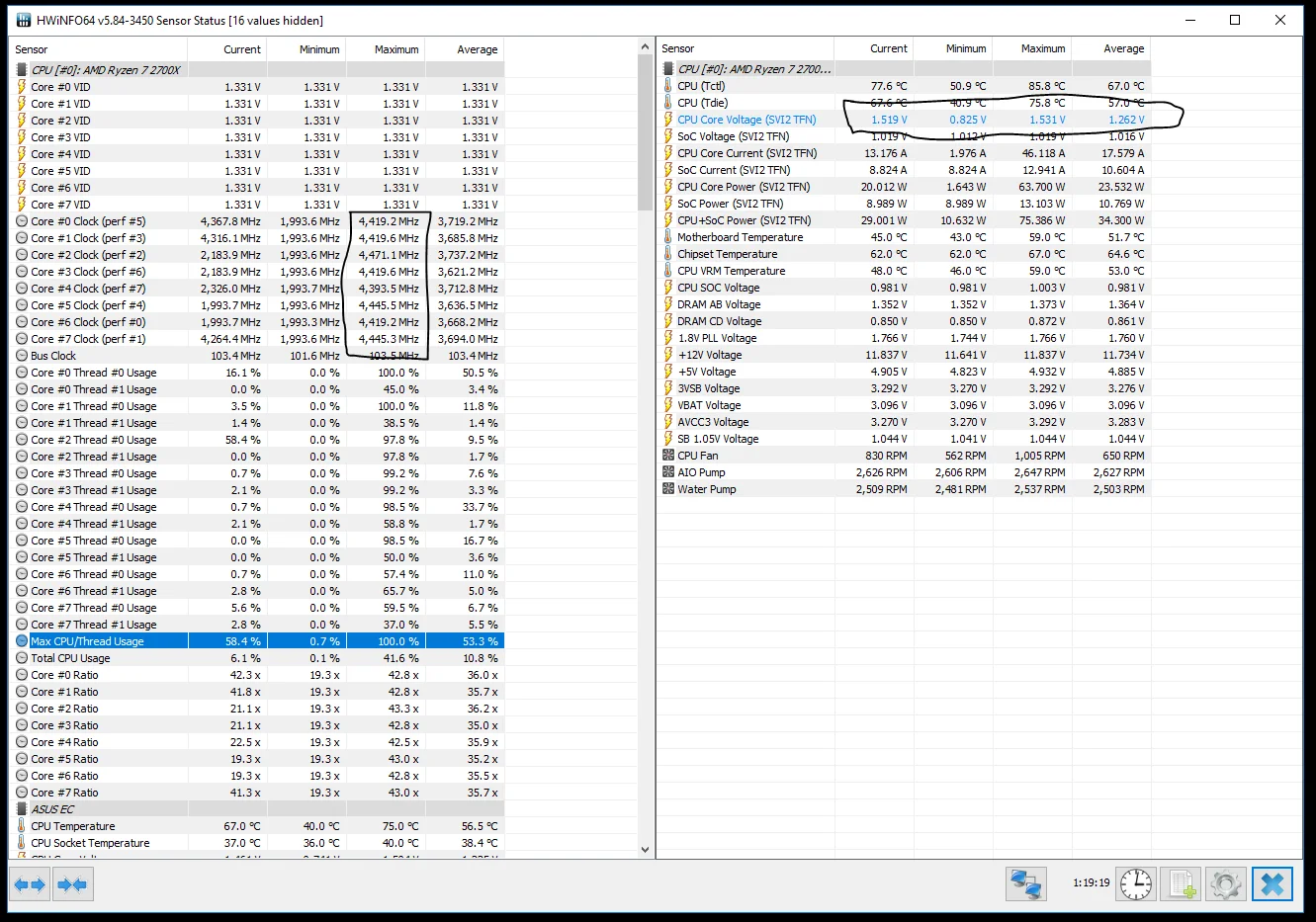Close sensor window with blue X button
The width and height of the screenshot is (1316, 922).
[x=1272, y=883]
